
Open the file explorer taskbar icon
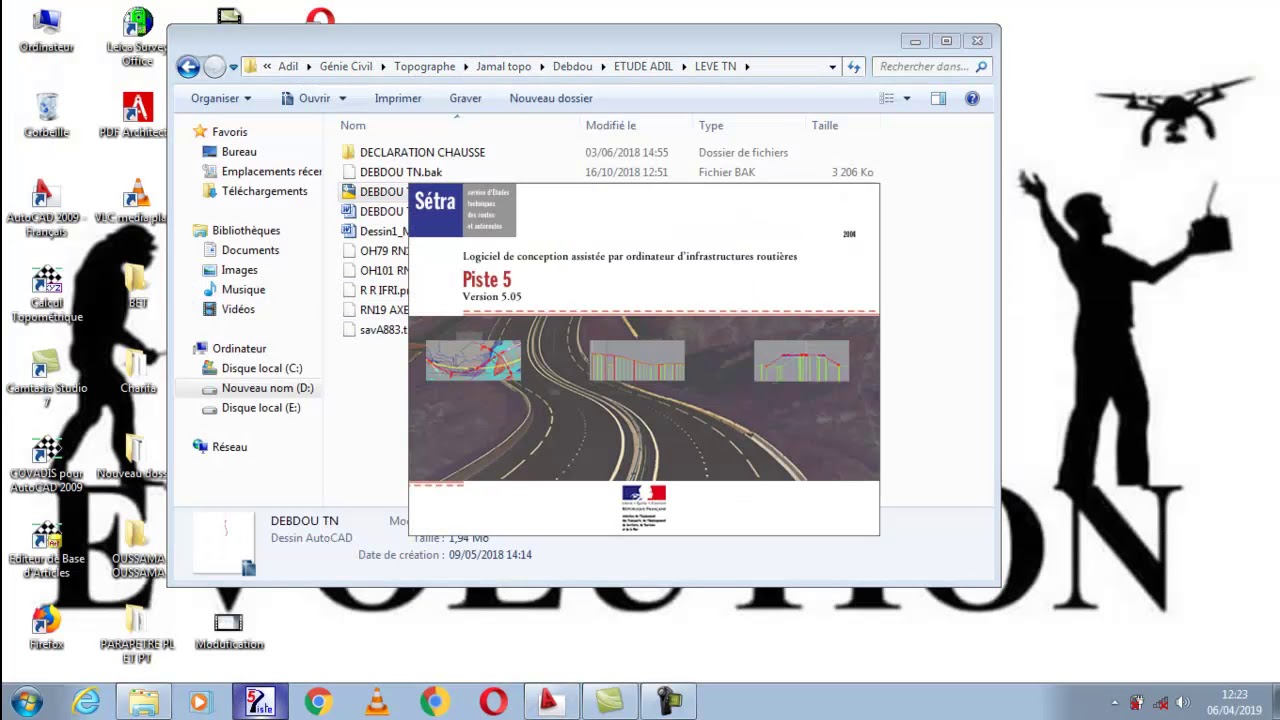143,702
